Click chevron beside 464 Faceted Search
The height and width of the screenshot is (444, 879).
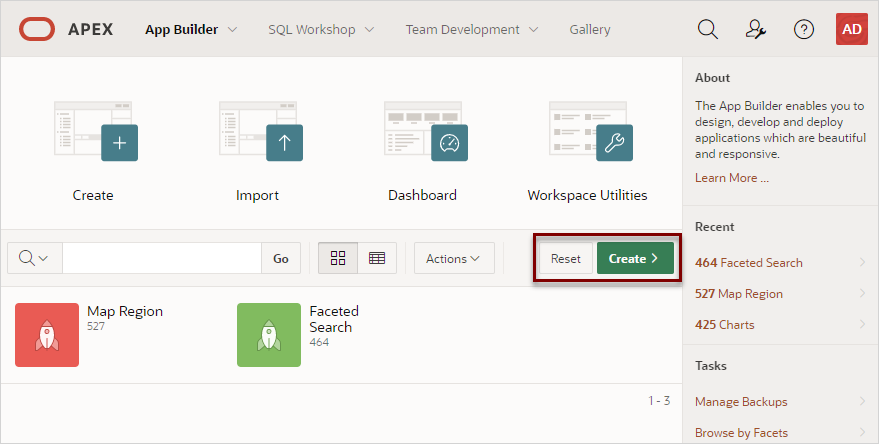(862, 262)
